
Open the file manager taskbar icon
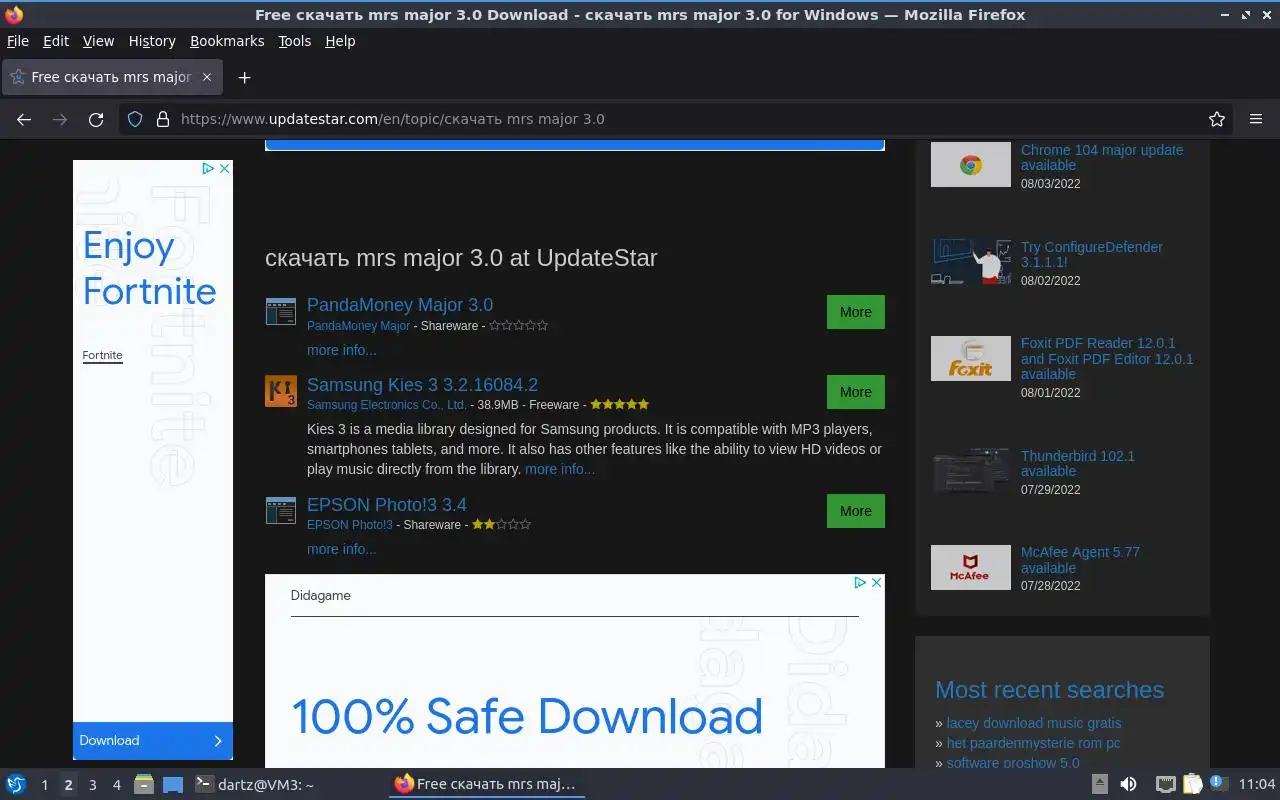(x=144, y=784)
